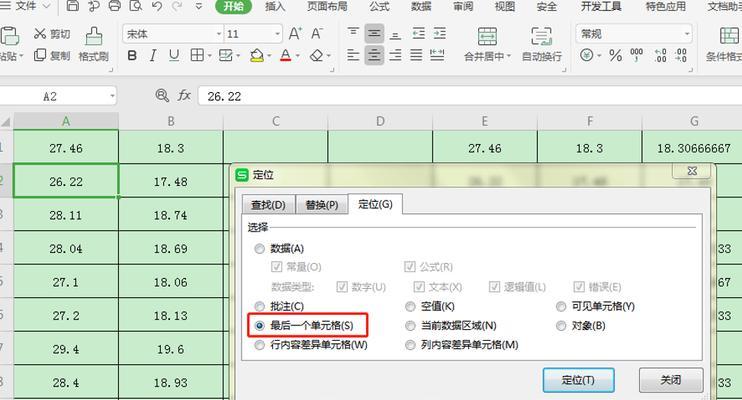
Task: Click the 定位(T) button
Action: 578,380
